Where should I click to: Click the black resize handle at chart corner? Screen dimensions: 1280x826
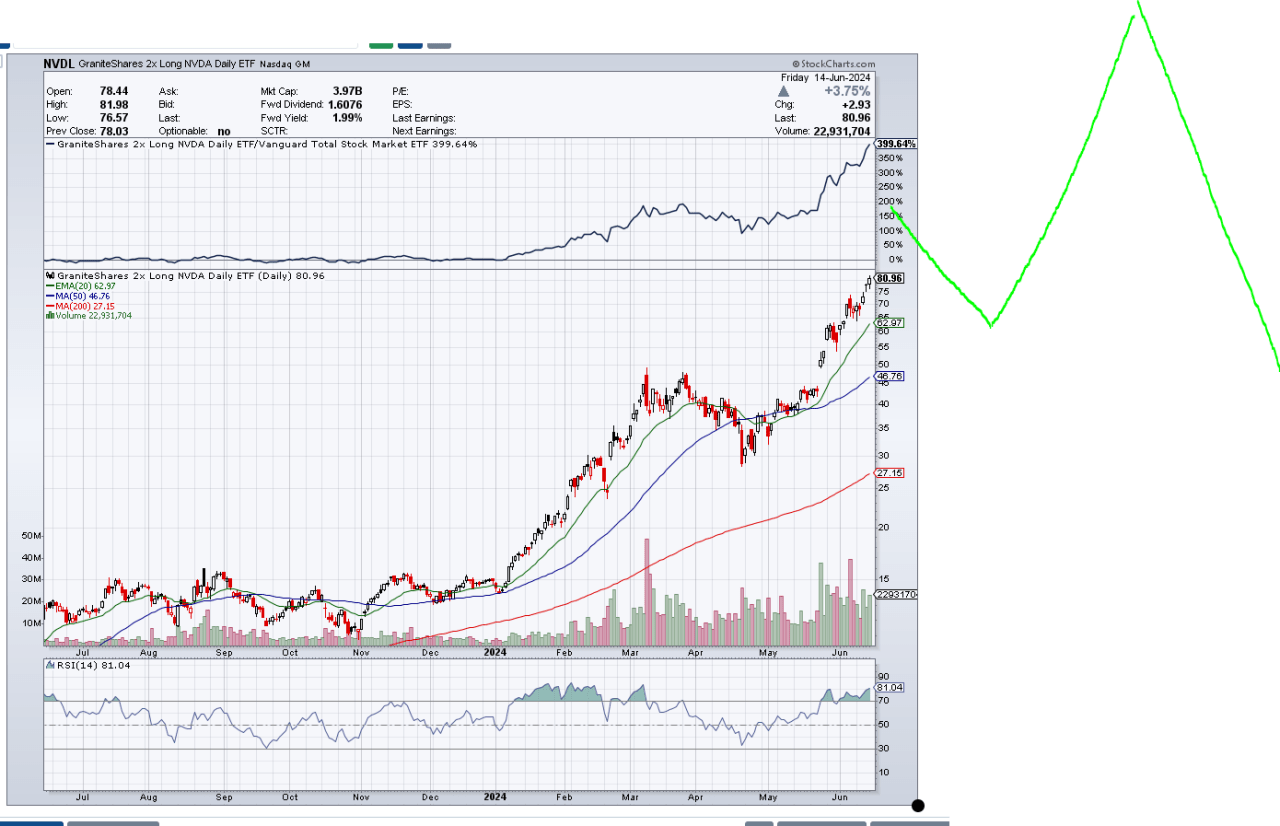918,805
